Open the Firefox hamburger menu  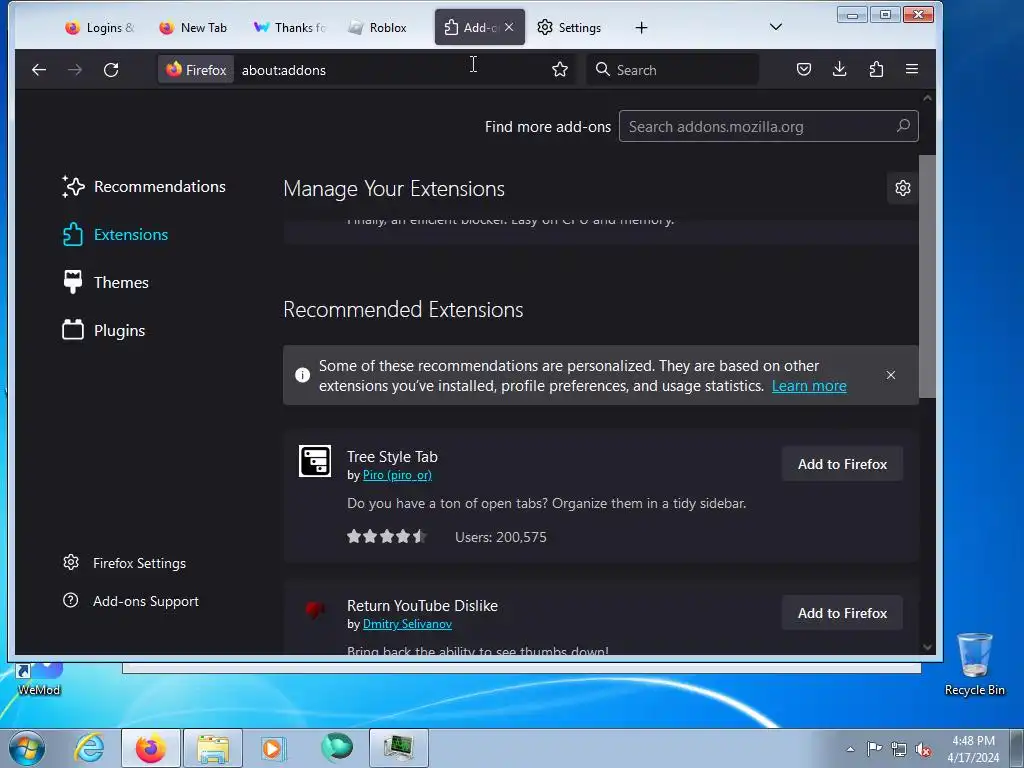pyautogui.click(x=912, y=69)
